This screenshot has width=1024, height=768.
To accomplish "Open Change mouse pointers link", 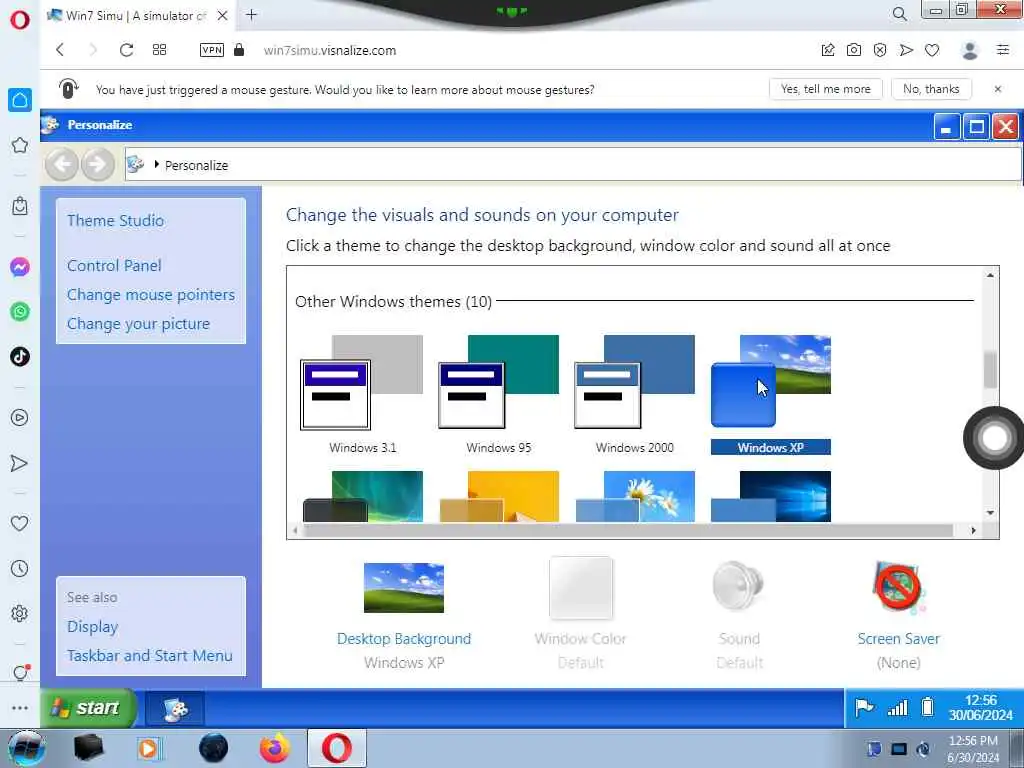I will (151, 295).
